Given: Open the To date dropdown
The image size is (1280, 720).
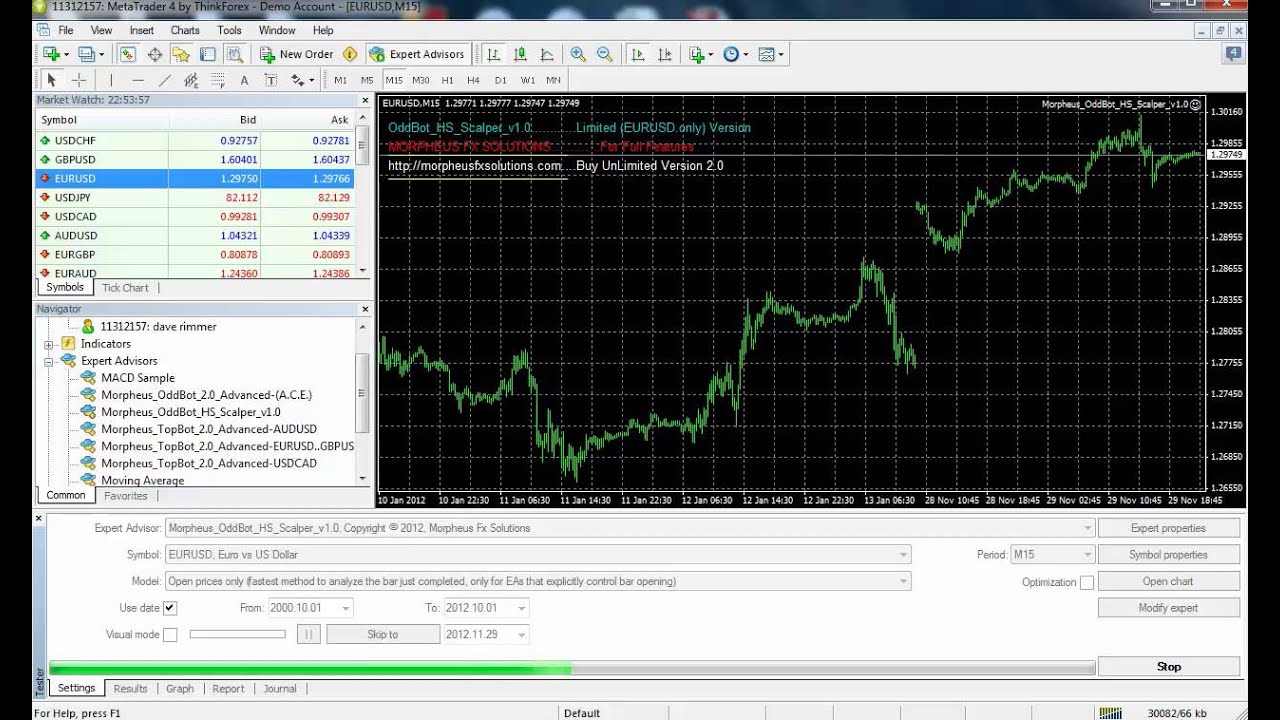Looking at the screenshot, I should [x=523, y=608].
